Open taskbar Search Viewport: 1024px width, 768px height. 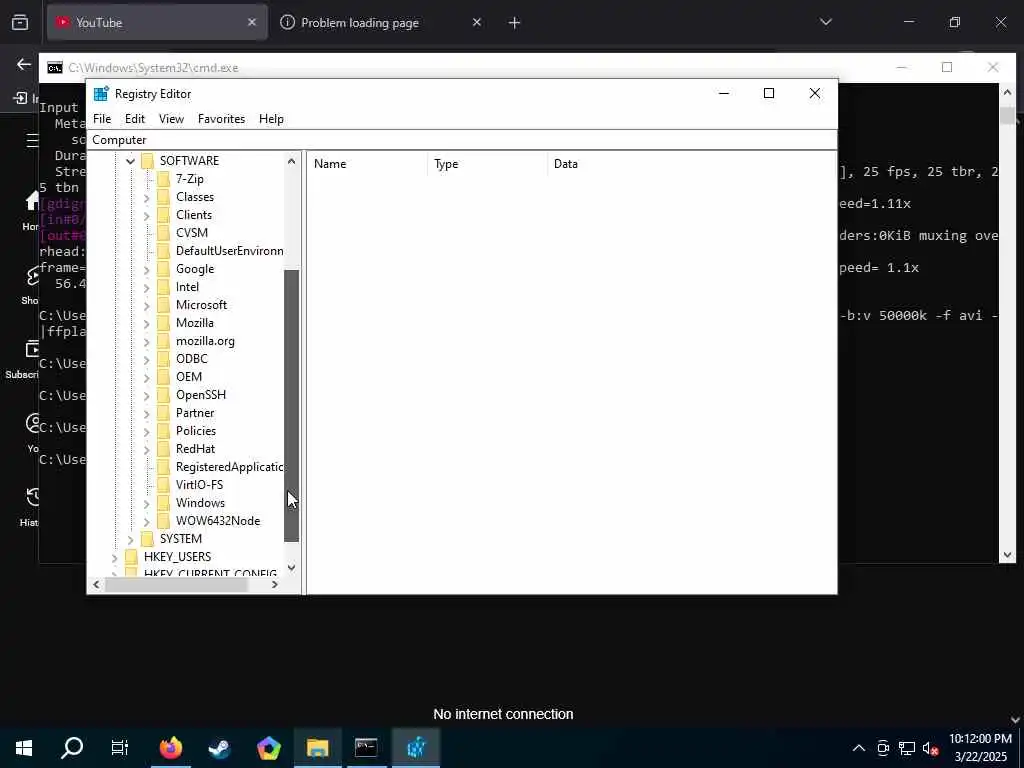click(x=72, y=748)
